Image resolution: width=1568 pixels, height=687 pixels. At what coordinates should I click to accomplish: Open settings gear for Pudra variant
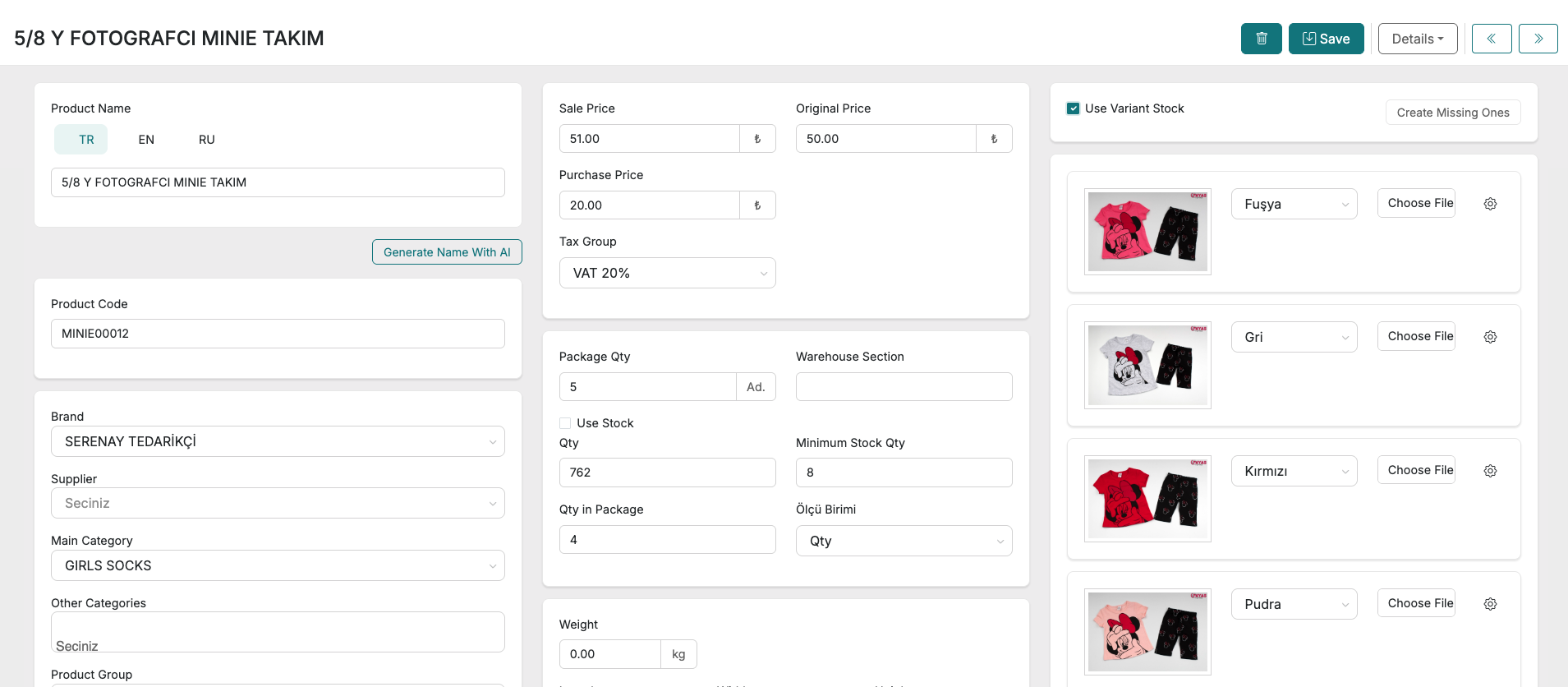tap(1490, 604)
